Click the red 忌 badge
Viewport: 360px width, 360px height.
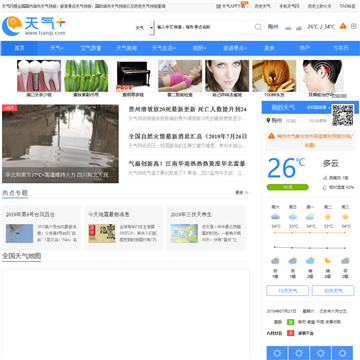click(291, 333)
